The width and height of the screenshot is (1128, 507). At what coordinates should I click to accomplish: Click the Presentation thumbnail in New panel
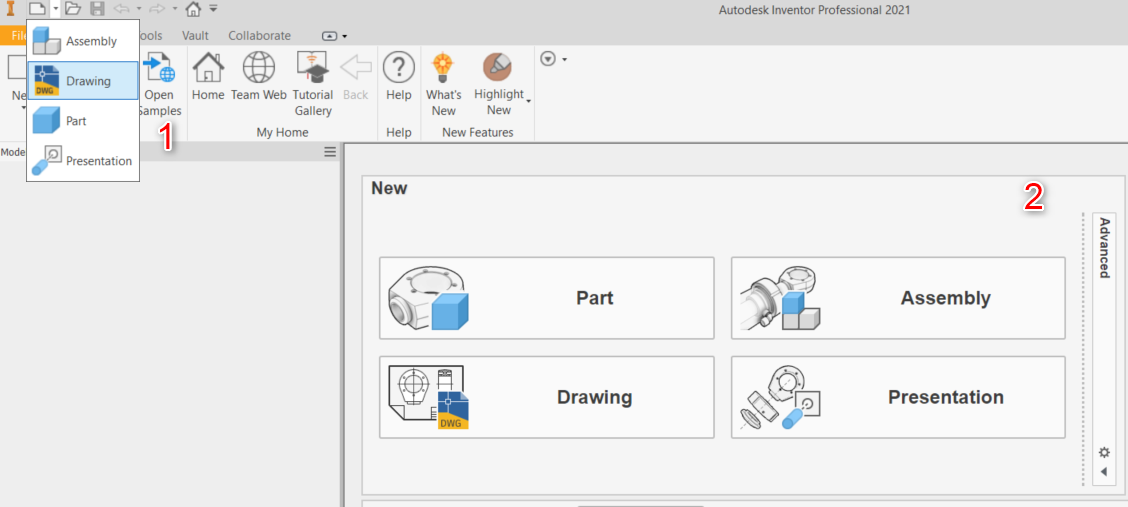point(780,397)
